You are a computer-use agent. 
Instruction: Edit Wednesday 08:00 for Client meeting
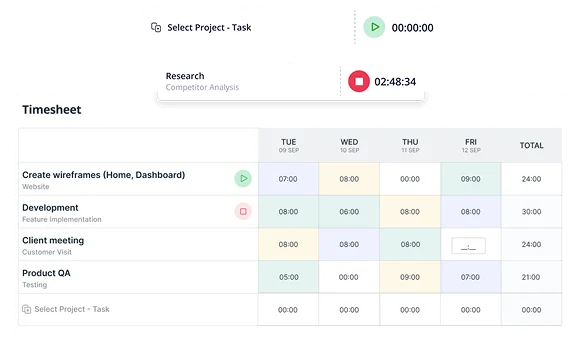(x=349, y=244)
